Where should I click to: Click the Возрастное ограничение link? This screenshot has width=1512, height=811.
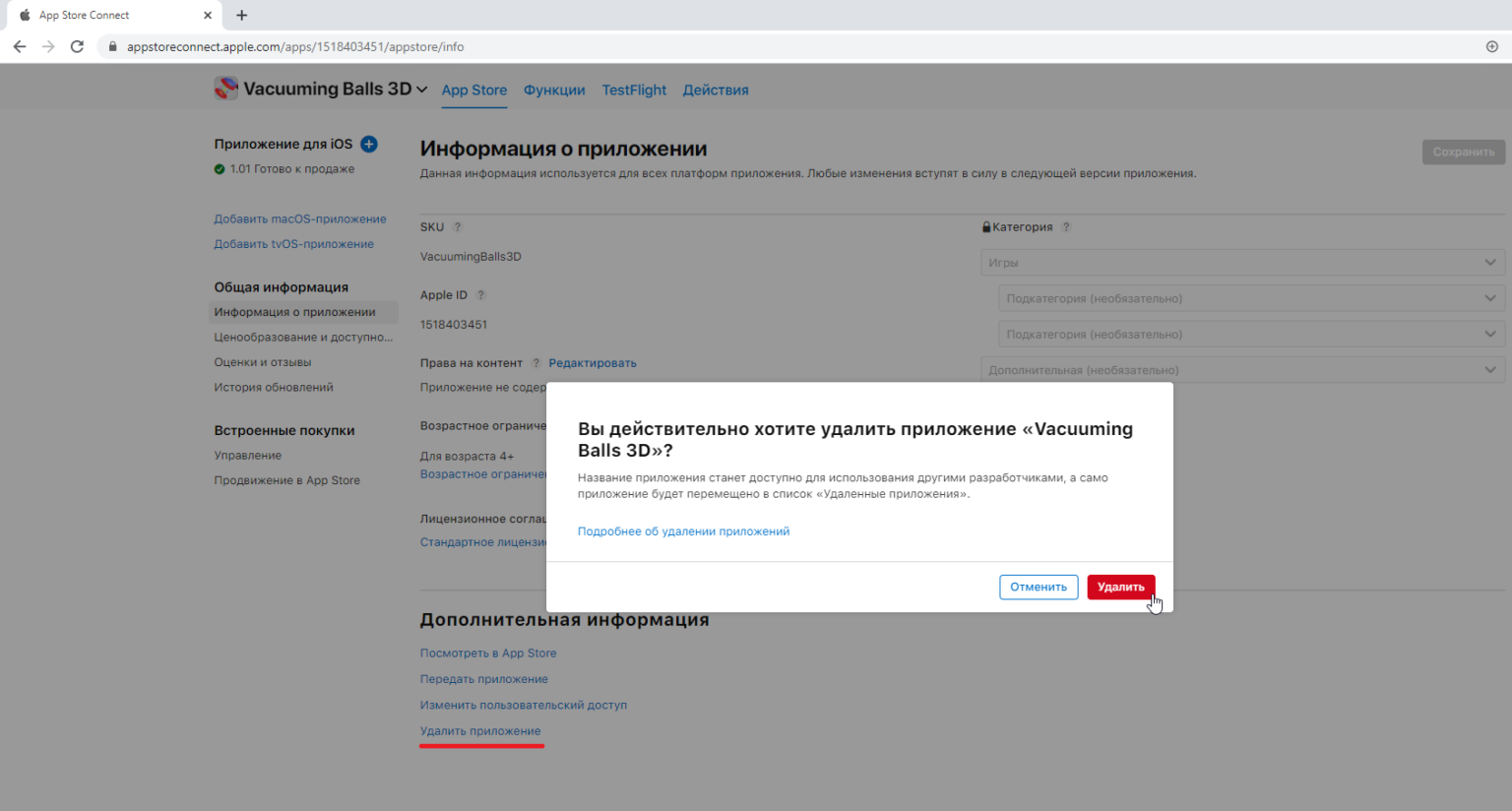point(483,474)
